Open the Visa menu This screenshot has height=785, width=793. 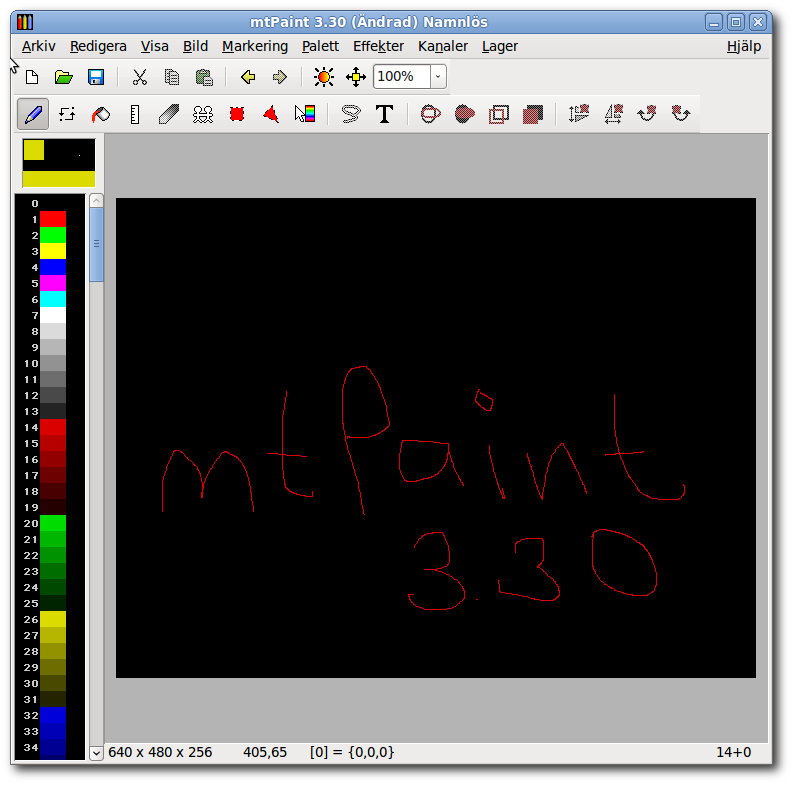pos(155,47)
